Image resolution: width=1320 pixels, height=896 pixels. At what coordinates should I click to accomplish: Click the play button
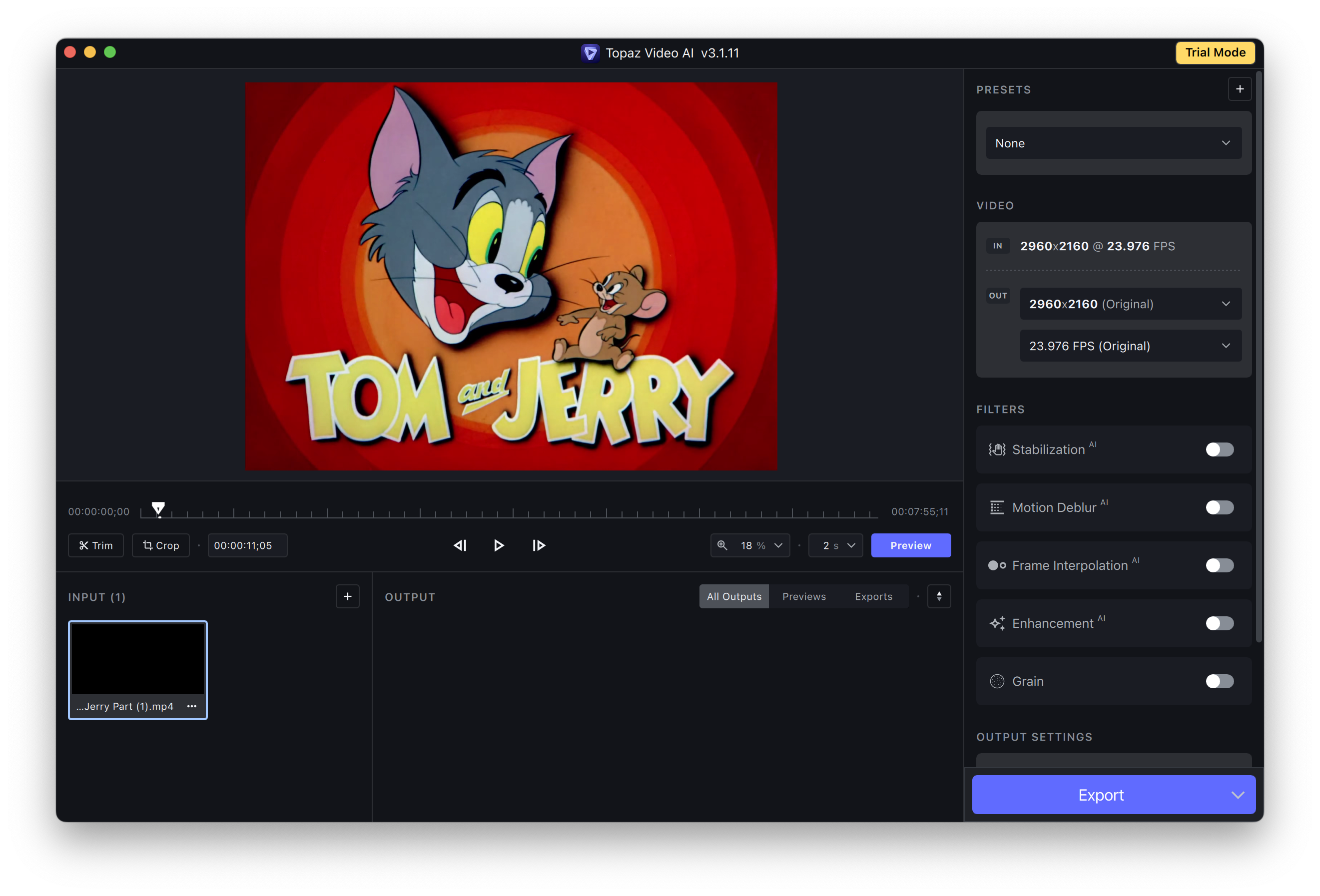point(498,545)
